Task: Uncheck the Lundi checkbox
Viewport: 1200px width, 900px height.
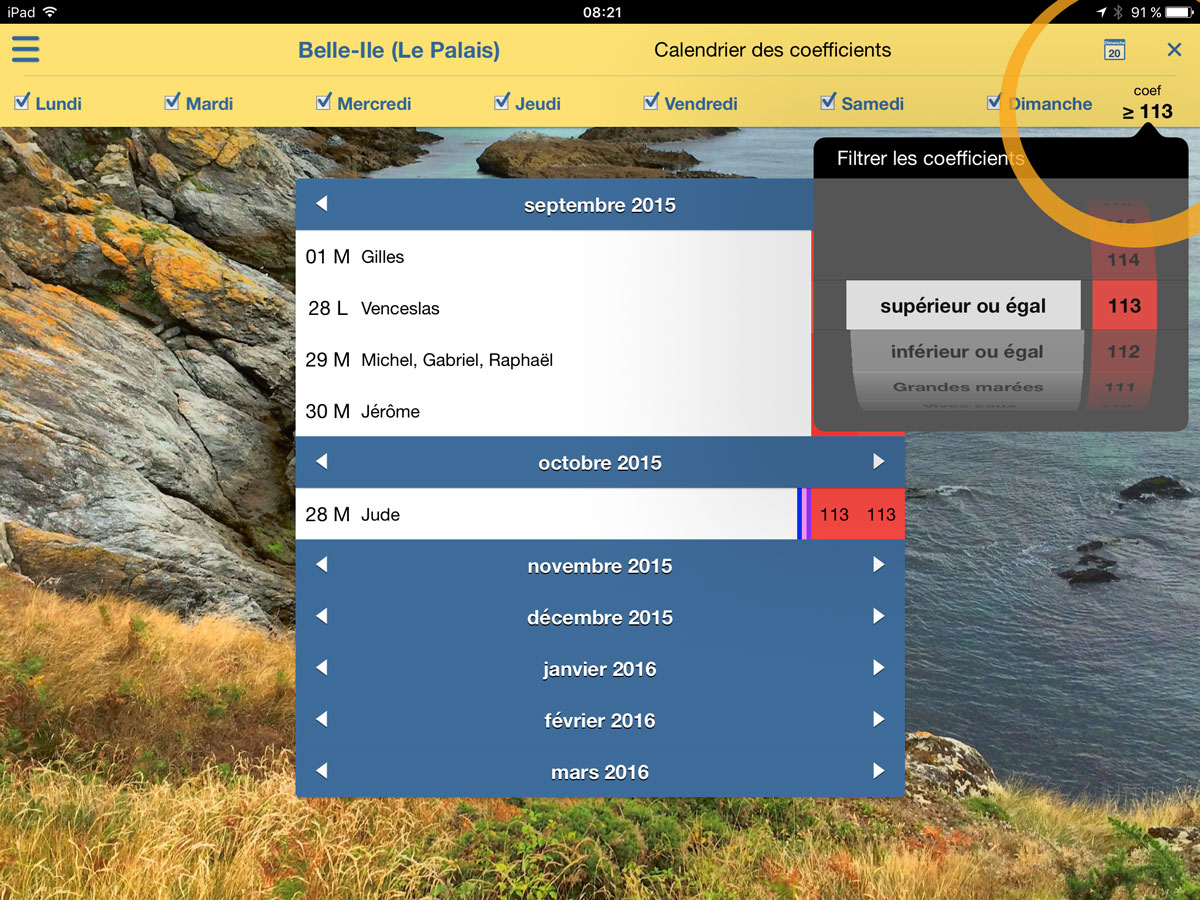Action: (22, 102)
